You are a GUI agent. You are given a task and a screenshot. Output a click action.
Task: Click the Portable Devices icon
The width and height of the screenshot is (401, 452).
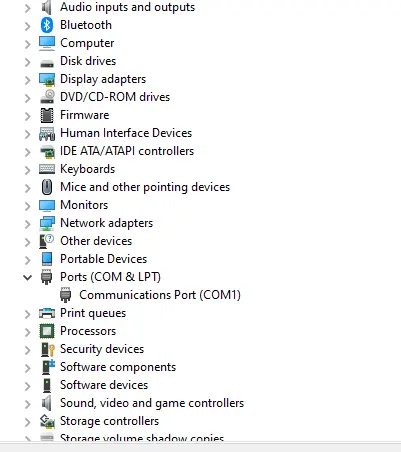point(47,259)
